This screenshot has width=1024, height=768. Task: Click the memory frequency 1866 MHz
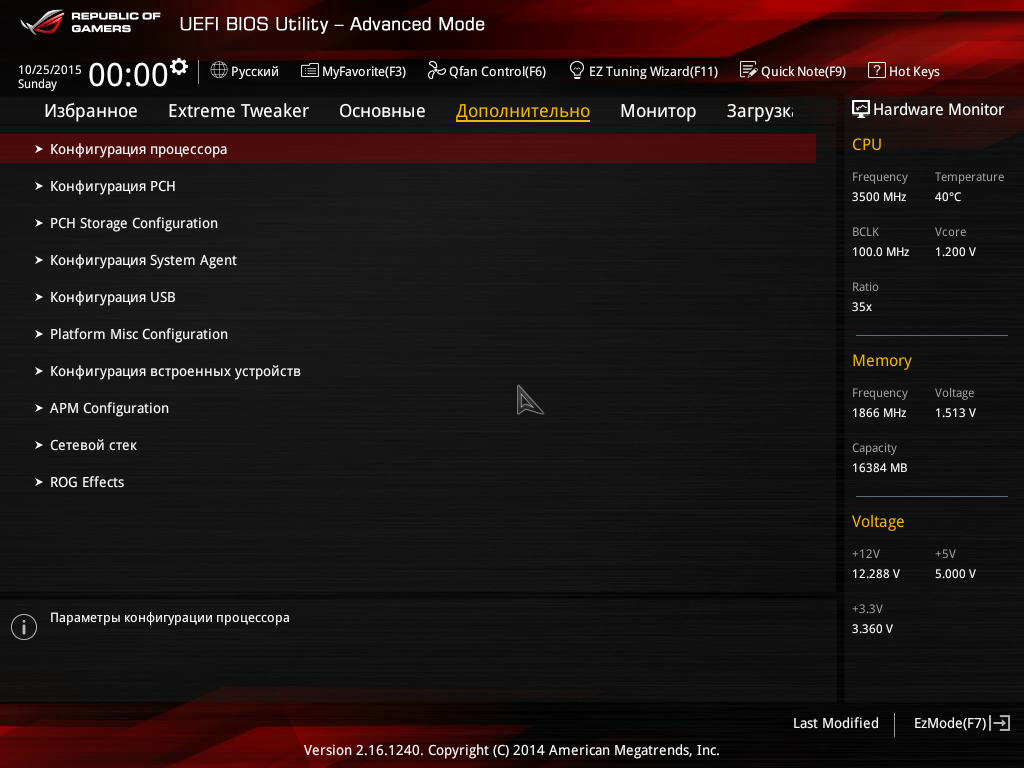[x=878, y=413]
